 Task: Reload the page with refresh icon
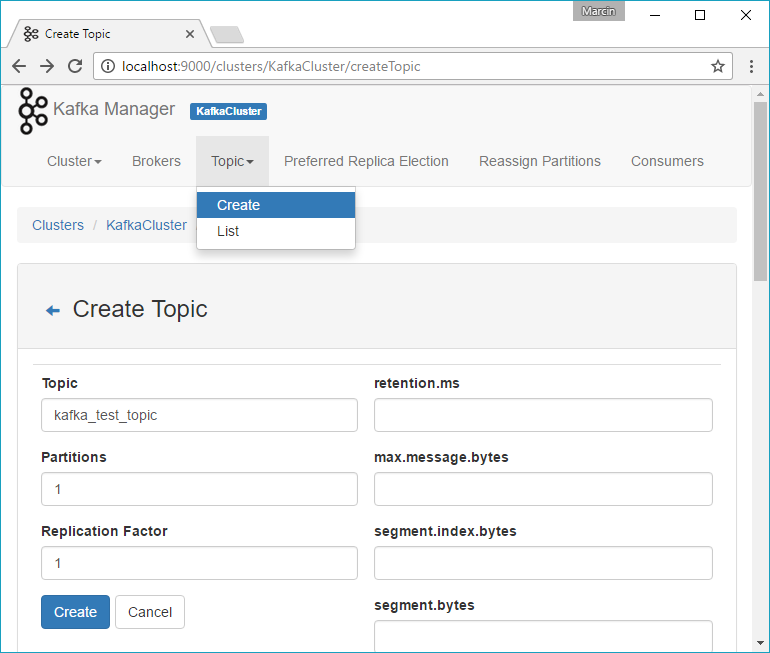(x=75, y=66)
